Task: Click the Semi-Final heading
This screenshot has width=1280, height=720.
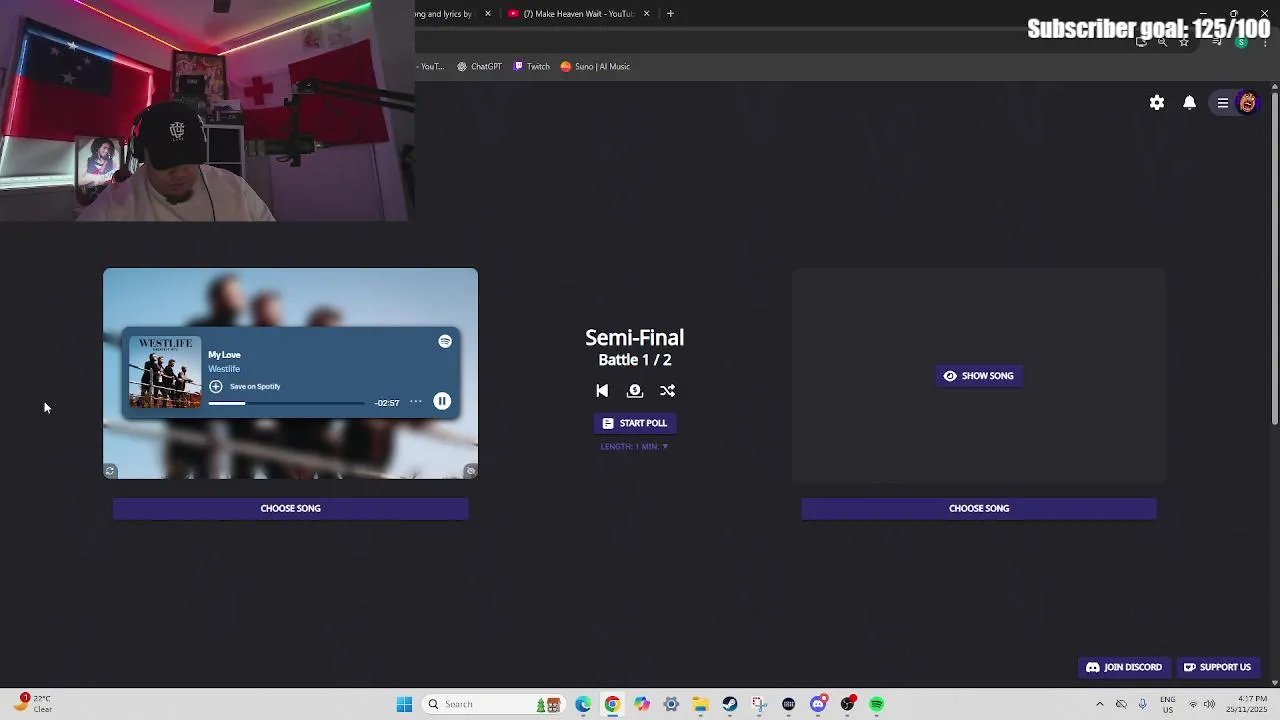Action: (635, 338)
